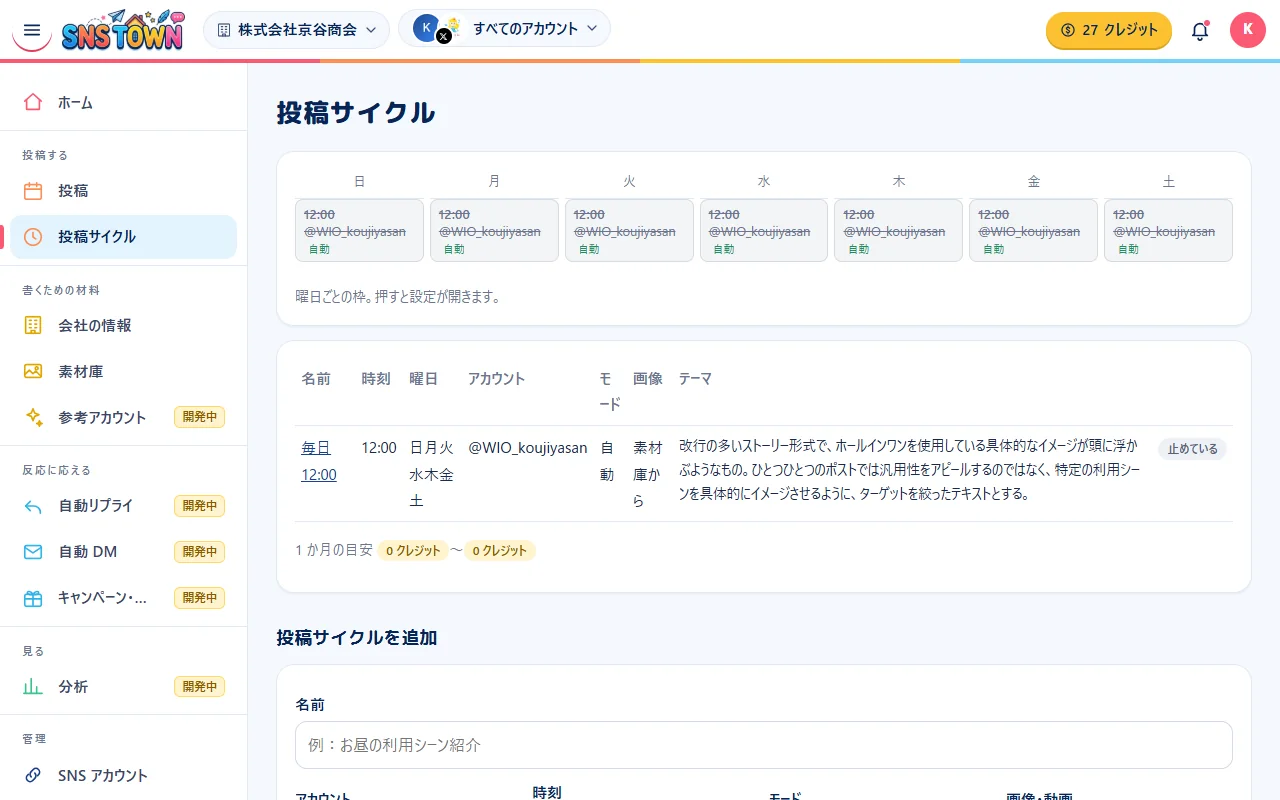Click the SNS TOWN logo

pos(122,30)
